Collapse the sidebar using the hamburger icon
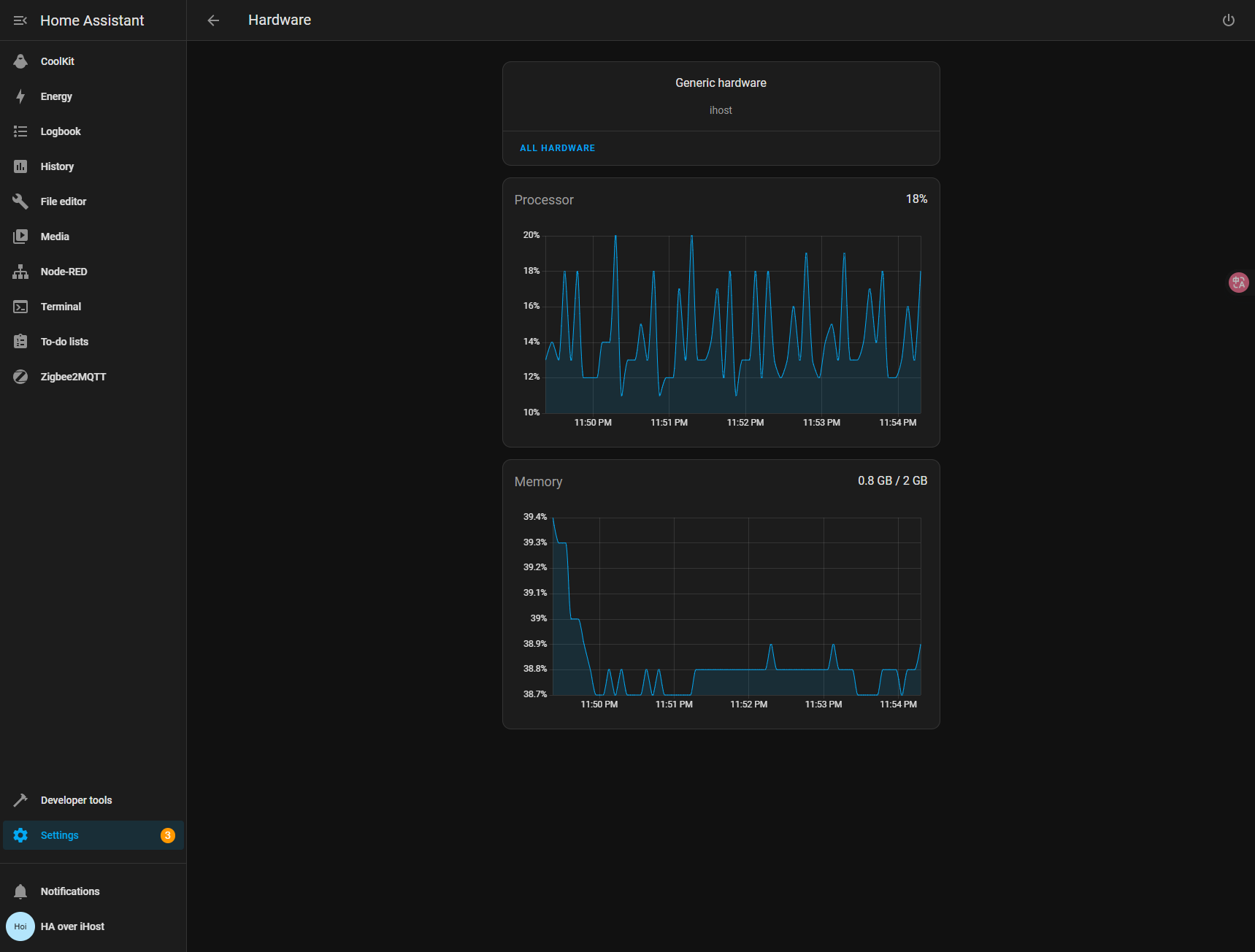This screenshot has height=952, width=1255. (x=20, y=20)
